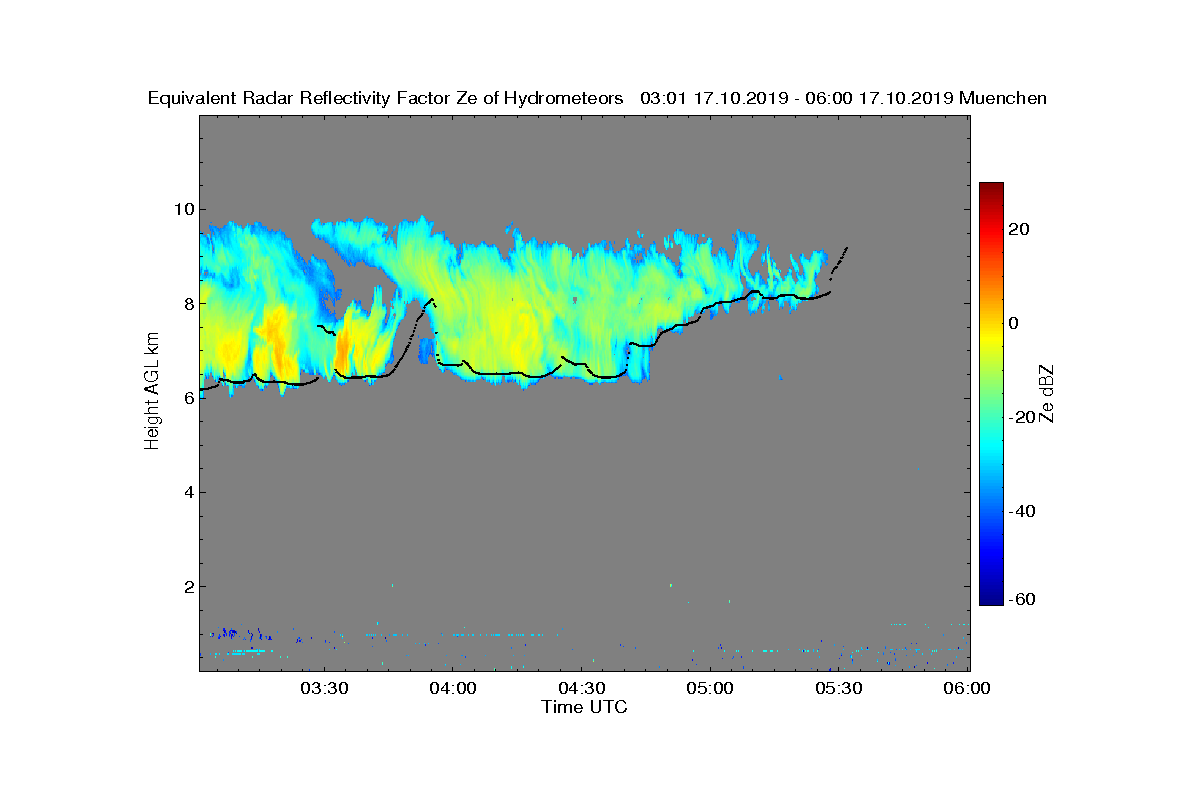This screenshot has height=800, width=1200.
Task: Click the dark blue bottom of the colorbar
Action: click(x=991, y=598)
